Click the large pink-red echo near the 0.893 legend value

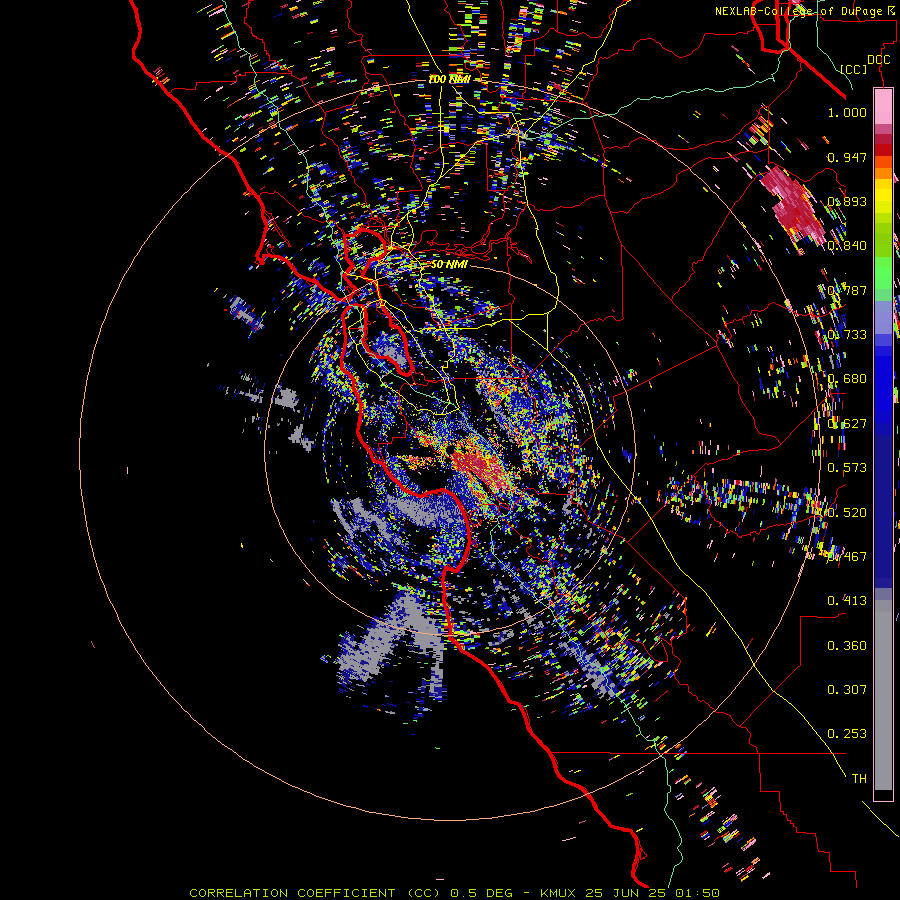(795, 204)
